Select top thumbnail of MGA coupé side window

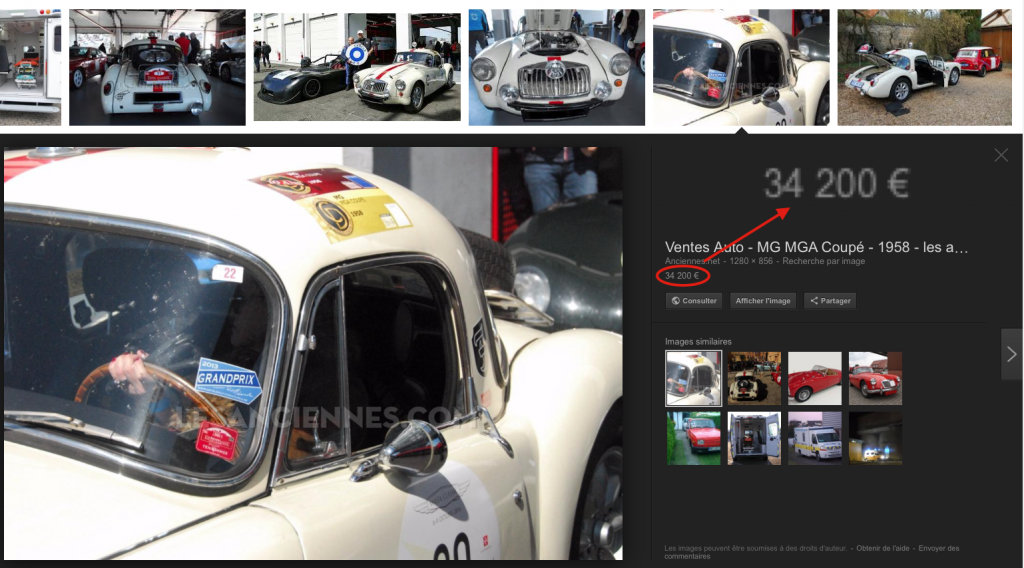tap(741, 67)
